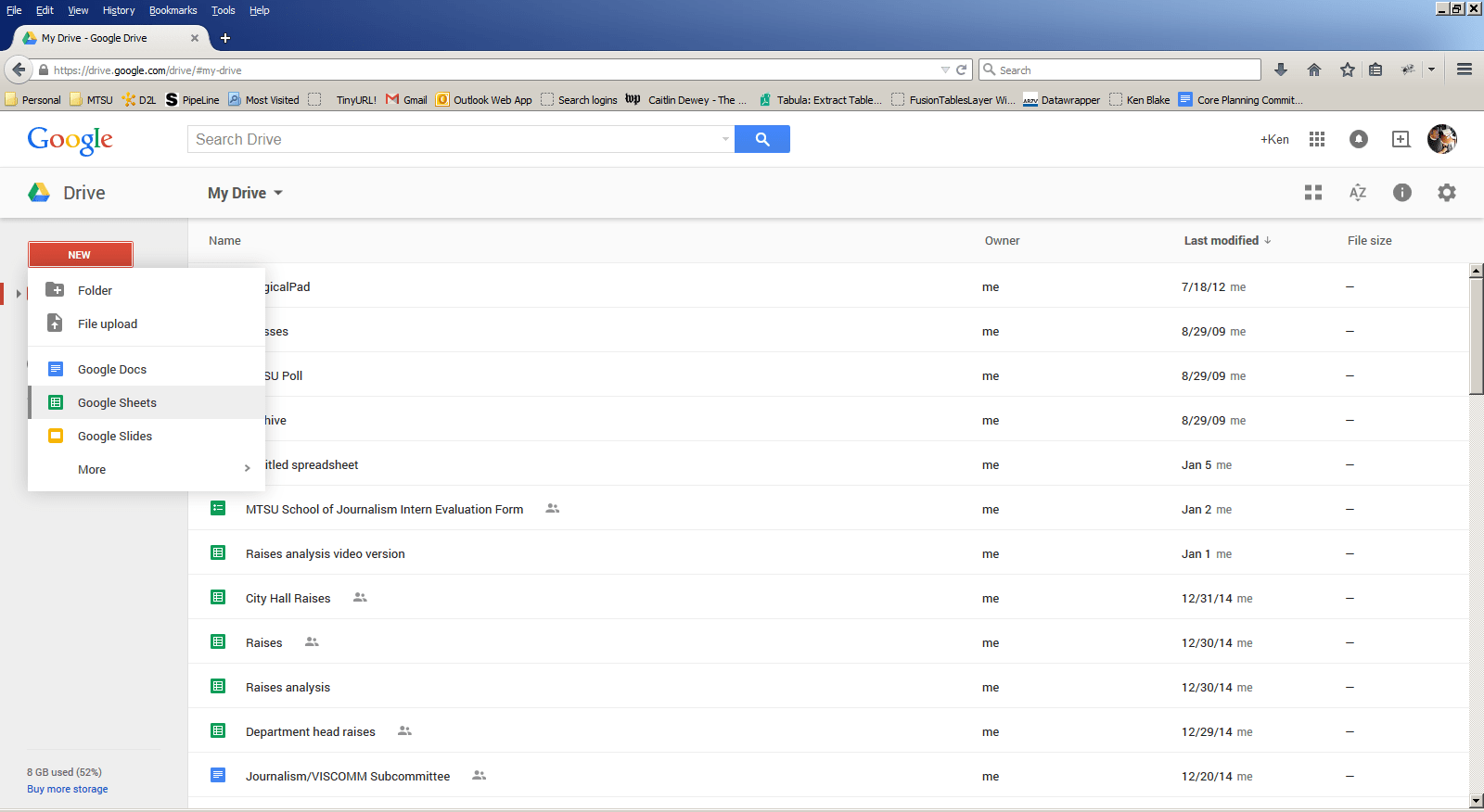Create a new Google Slides presentation
Image resolution: width=1484 pixels, height=812 pixels.
point(147,436)
